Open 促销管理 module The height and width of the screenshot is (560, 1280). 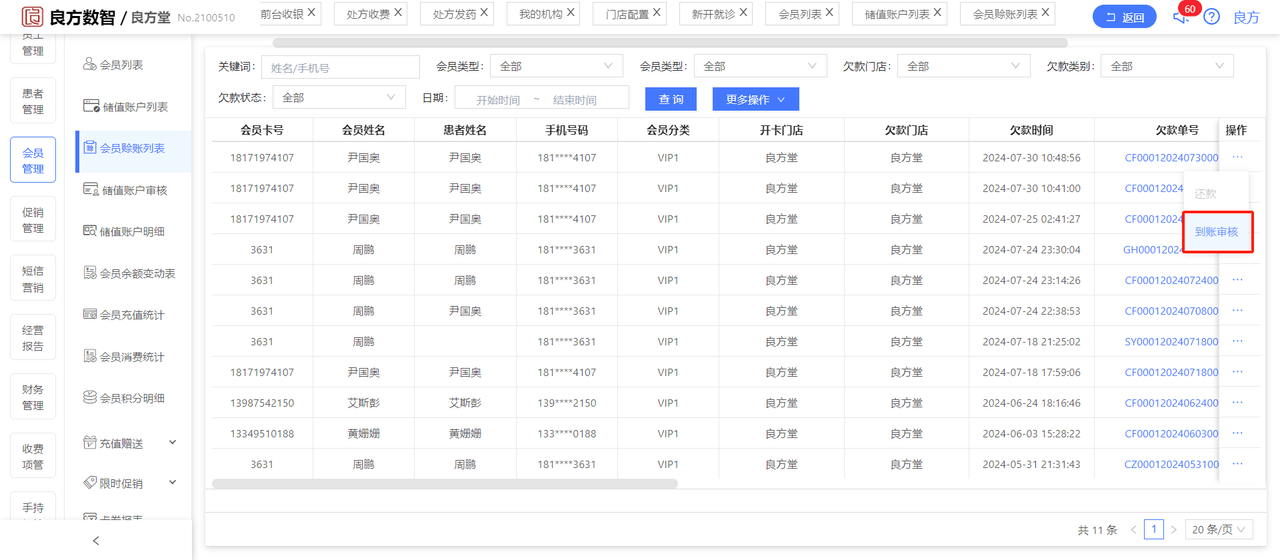pos(33,220)
